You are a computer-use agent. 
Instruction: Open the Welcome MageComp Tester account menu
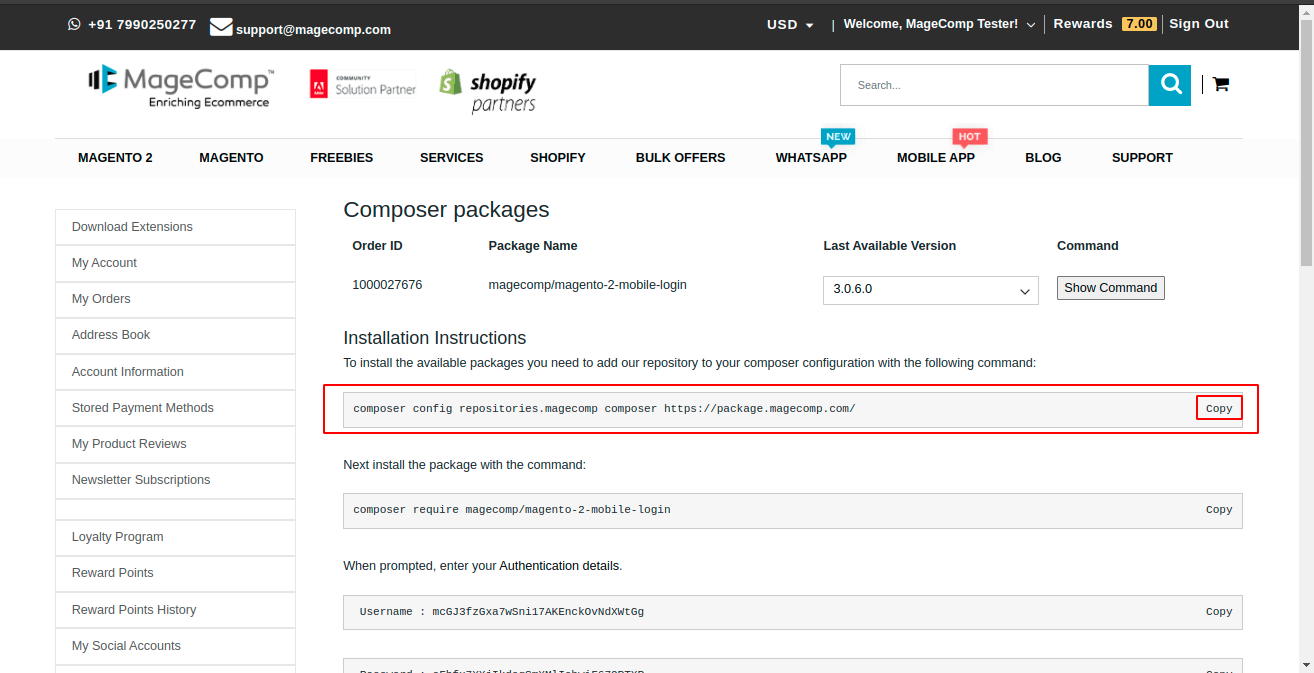[x=939, y=24]
